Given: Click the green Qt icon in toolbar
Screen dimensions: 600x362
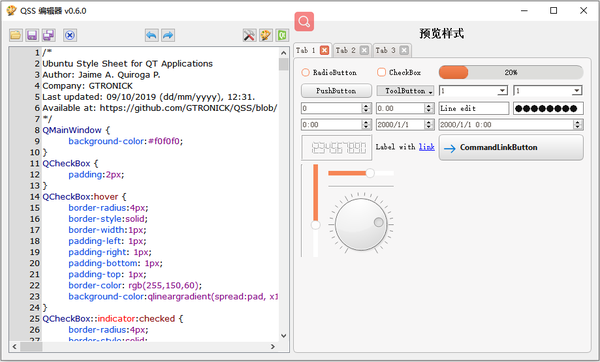Looking at the screenshot, I should tap(282, 35).
